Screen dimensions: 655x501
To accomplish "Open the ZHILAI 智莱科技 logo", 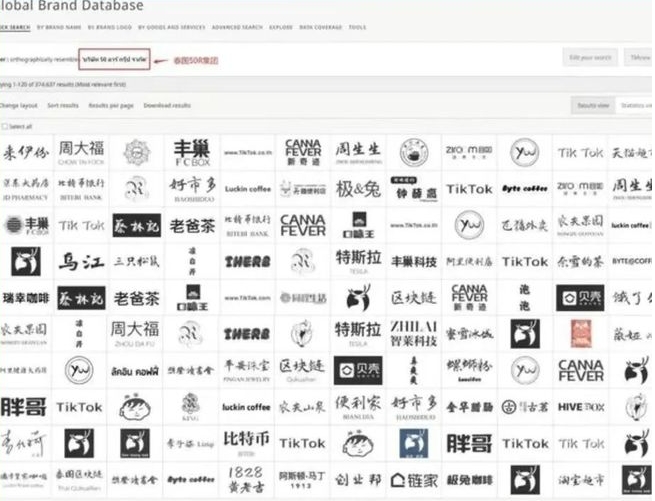I will [414, 334].
